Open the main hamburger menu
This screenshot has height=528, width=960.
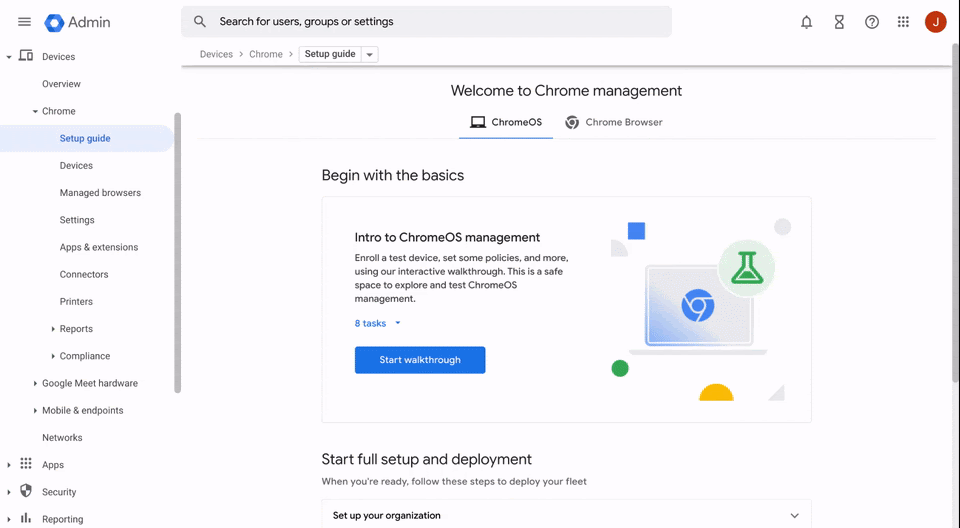coord(24,22)
